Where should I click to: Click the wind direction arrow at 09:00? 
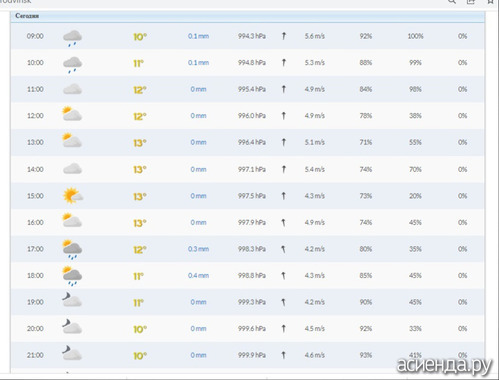[x=284, y=36]
